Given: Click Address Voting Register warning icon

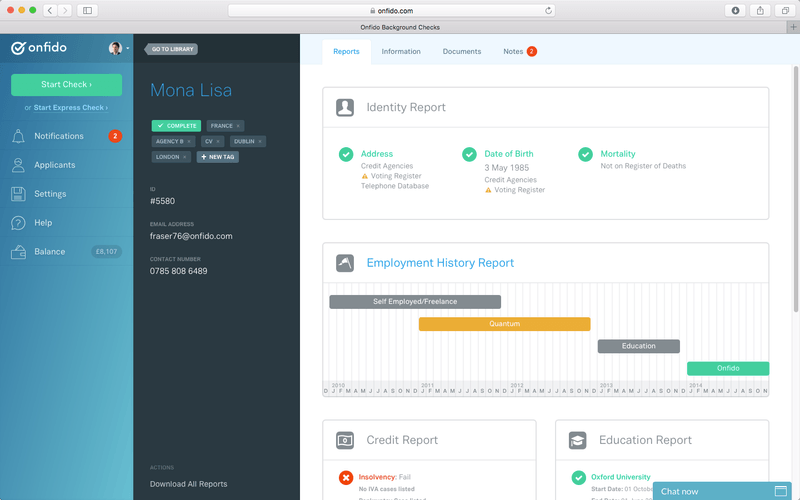Looking at the screenshot, I should coord(365,176).
